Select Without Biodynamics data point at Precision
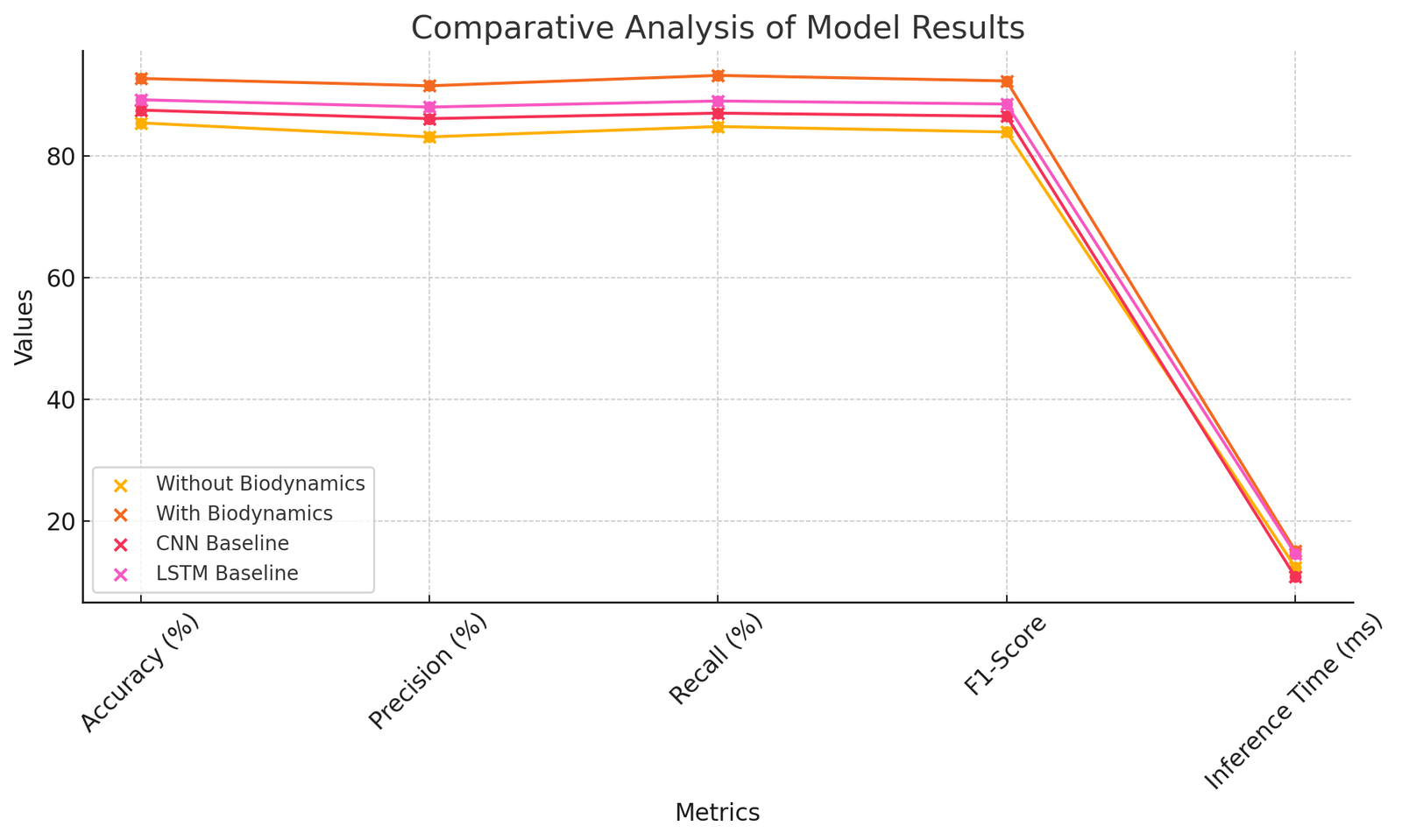 429,137
